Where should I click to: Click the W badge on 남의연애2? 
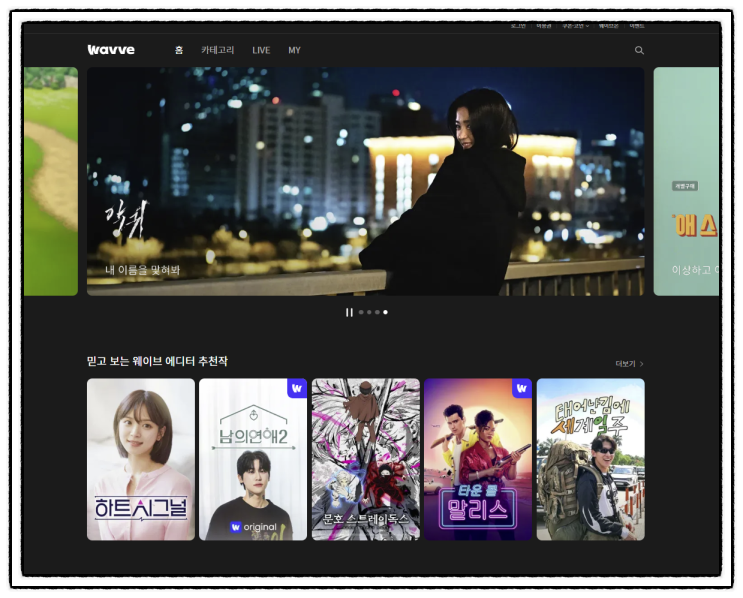(297, 388)
